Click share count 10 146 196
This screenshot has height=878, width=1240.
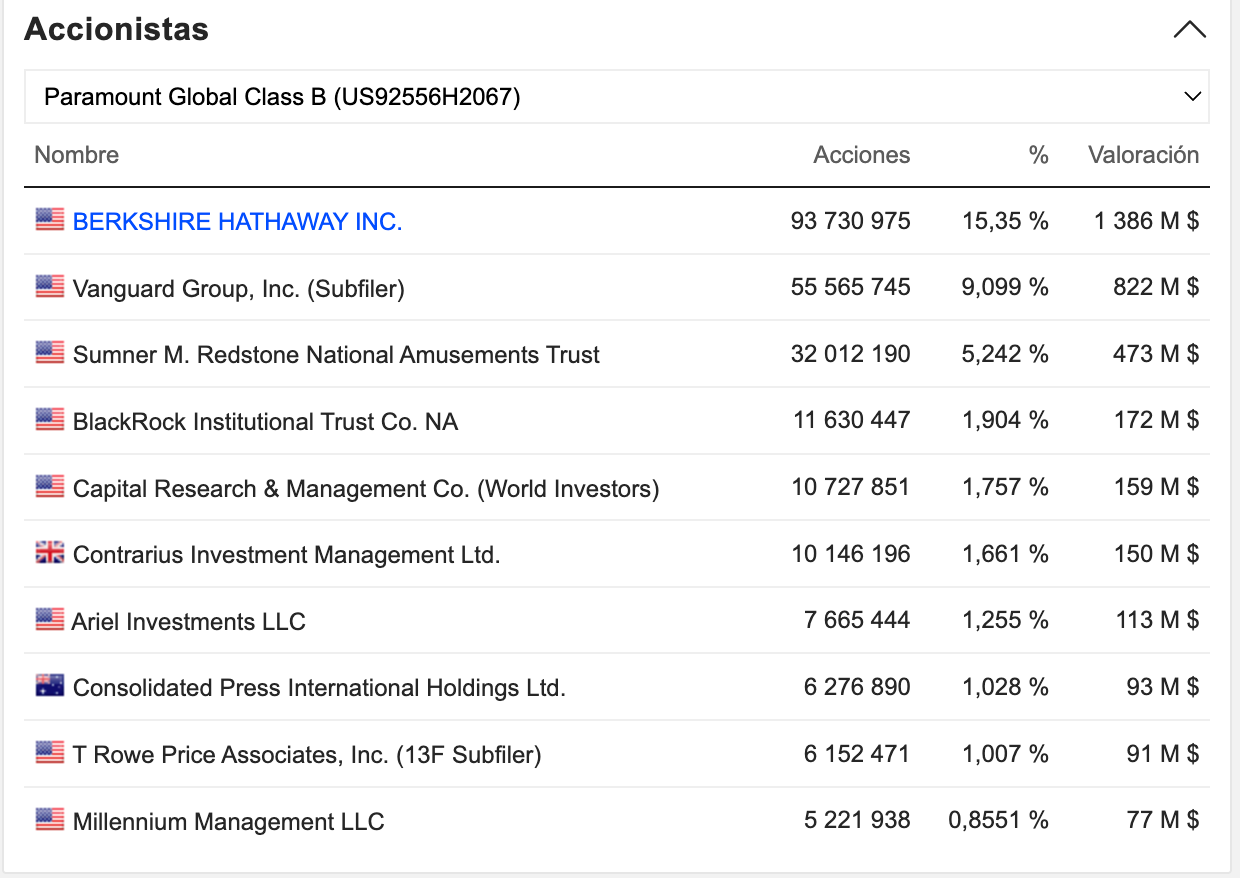point(851,553)
